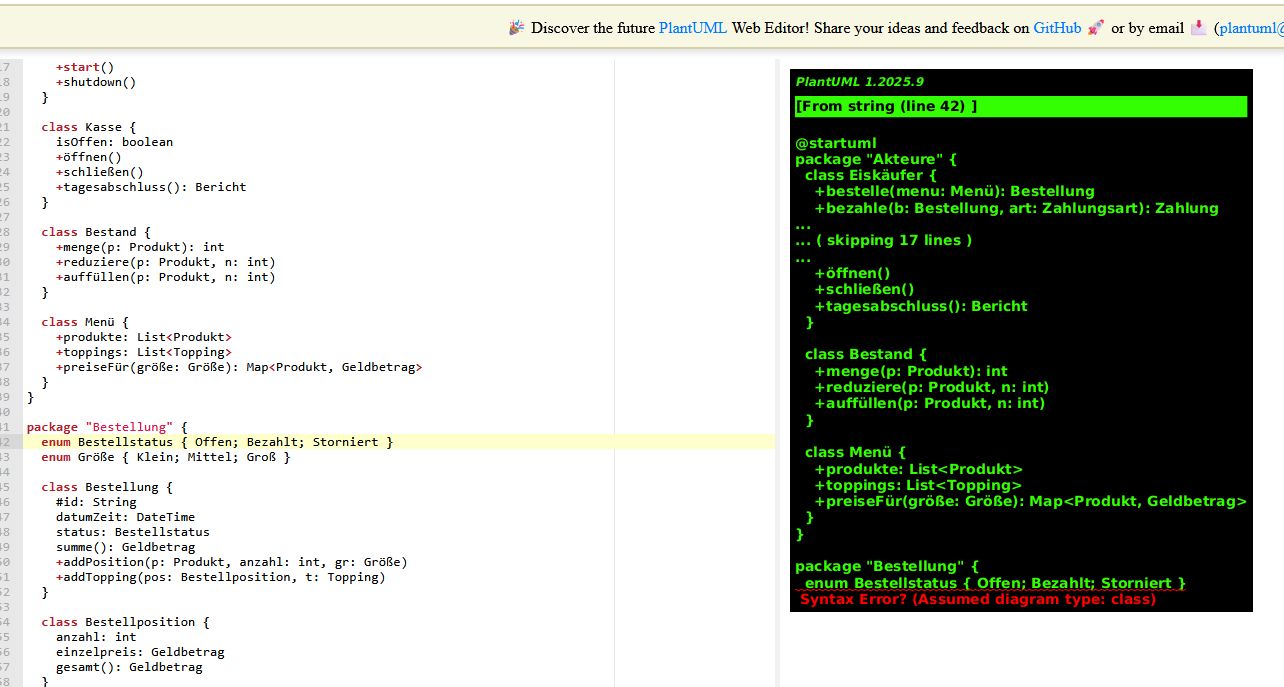The width and height of the screenshot is (1284, 687).
Task: Click the rendered error diagram image
Action: pos(1020,340)
